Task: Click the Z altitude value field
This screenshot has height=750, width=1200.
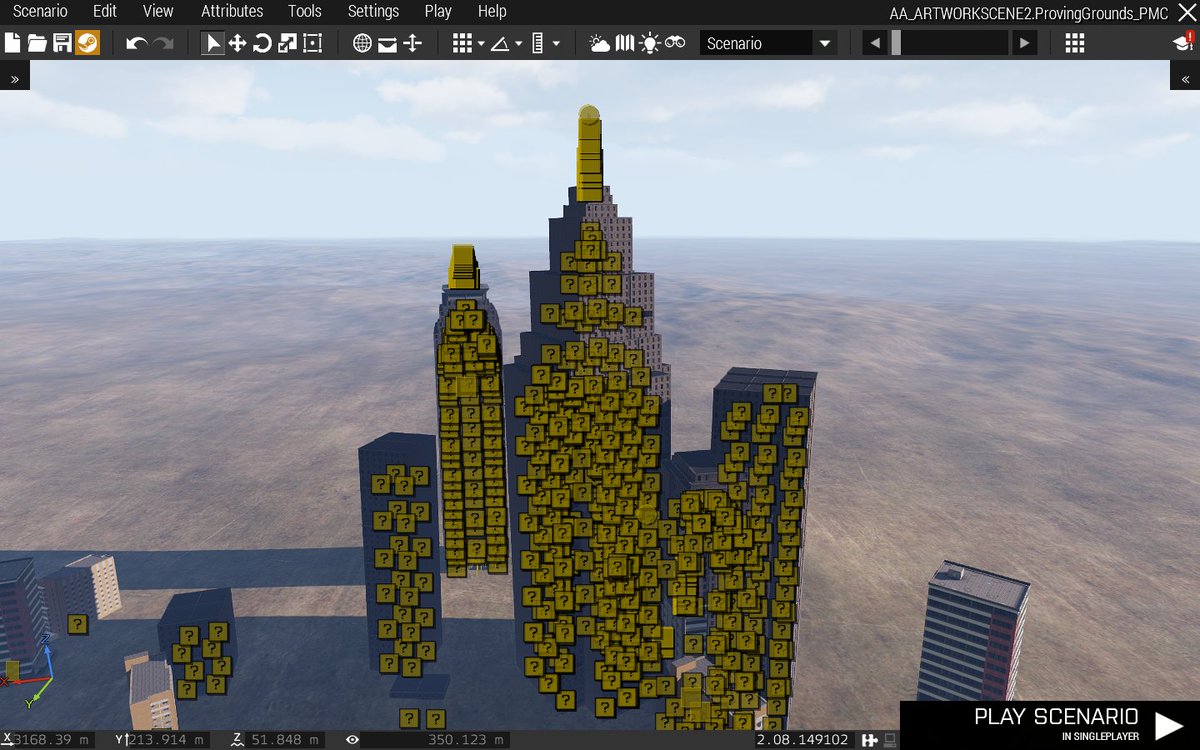Action: (x=285, y=740)
